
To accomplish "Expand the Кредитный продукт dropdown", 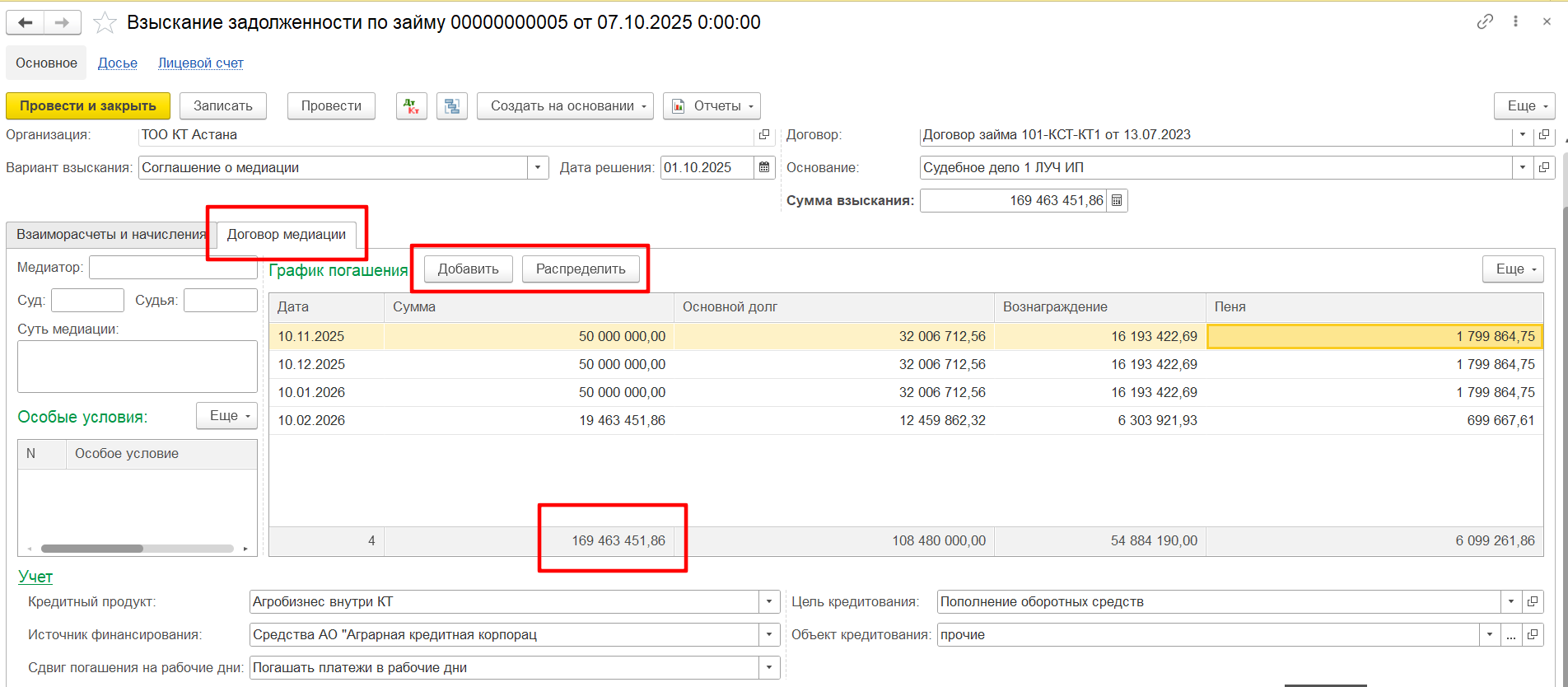I will 769,601.
